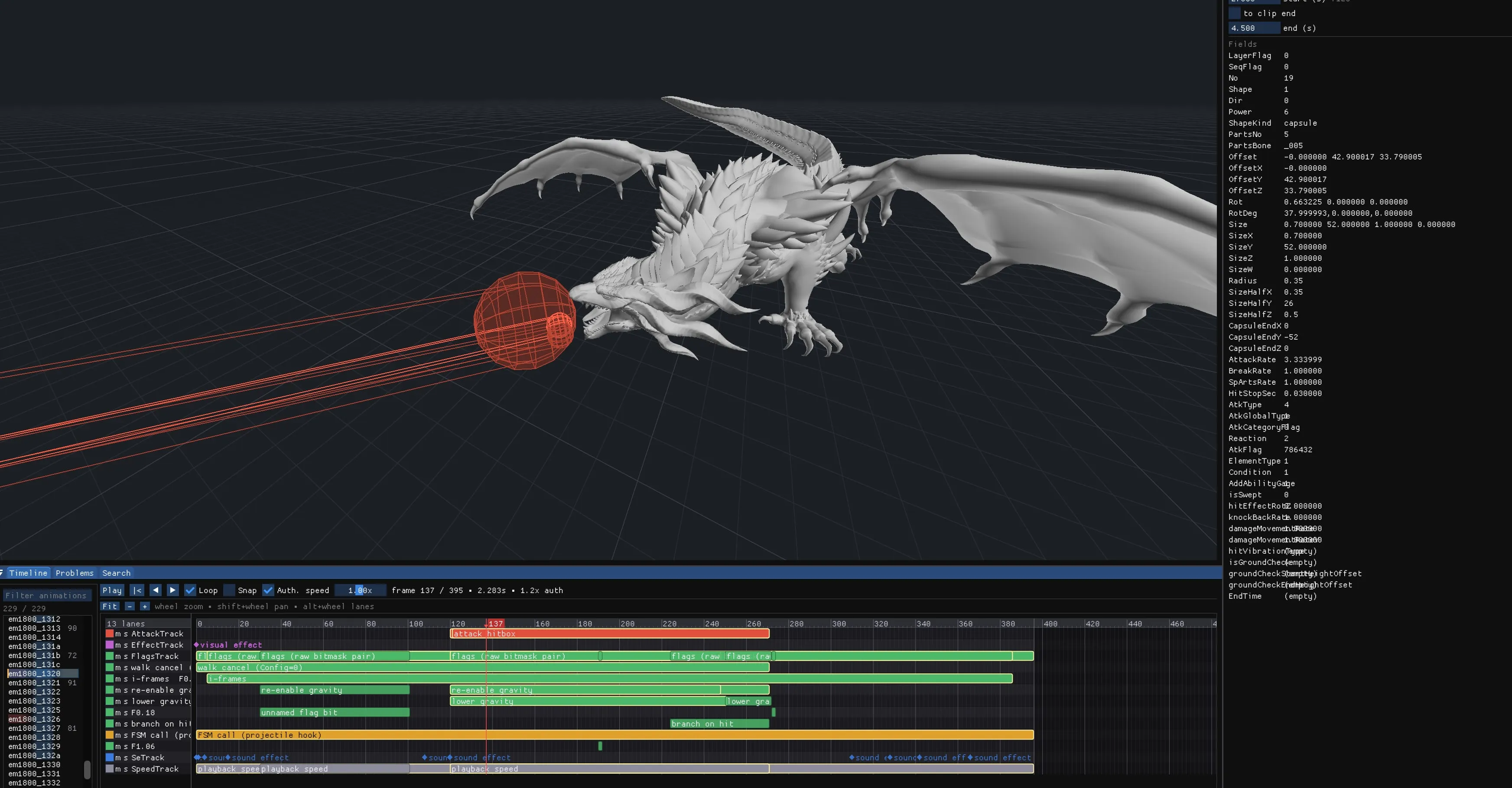Click the Filter animations input field
This screenshot has width=1512, height=788.
47,596
